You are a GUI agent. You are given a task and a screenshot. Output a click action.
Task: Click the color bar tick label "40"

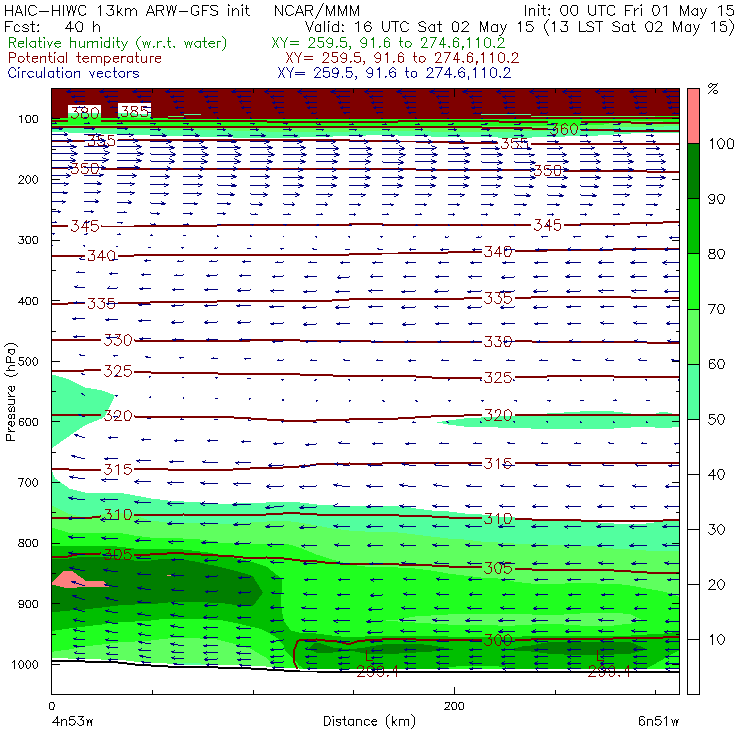click(716, 474)
